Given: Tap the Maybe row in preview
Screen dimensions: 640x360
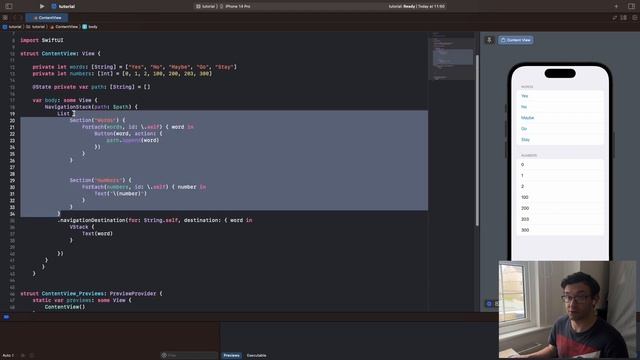Looking at the screenshot, I should coord(560,118).
